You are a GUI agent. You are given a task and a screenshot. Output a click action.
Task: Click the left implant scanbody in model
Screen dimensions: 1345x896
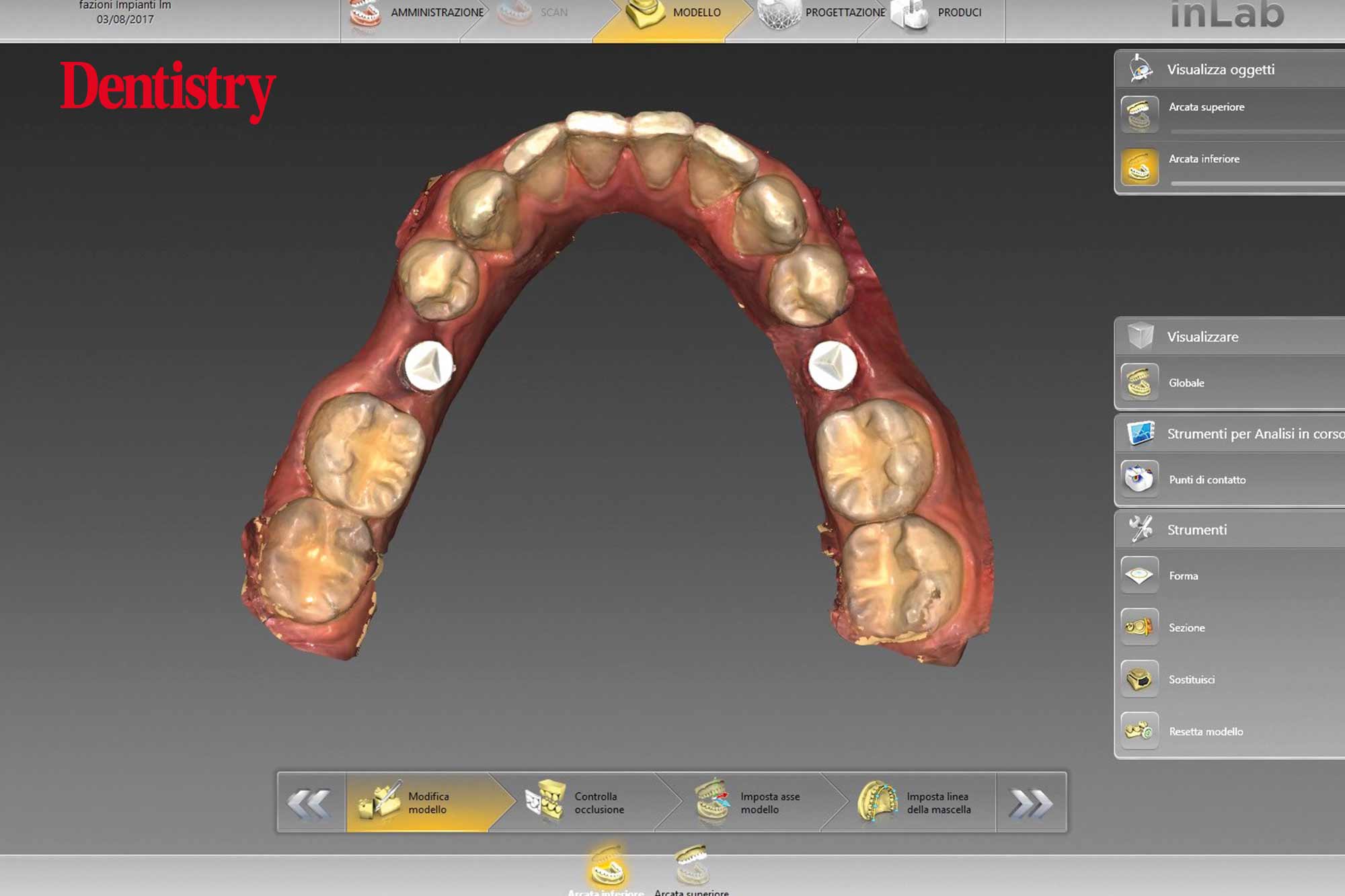[x=429, y=366]
